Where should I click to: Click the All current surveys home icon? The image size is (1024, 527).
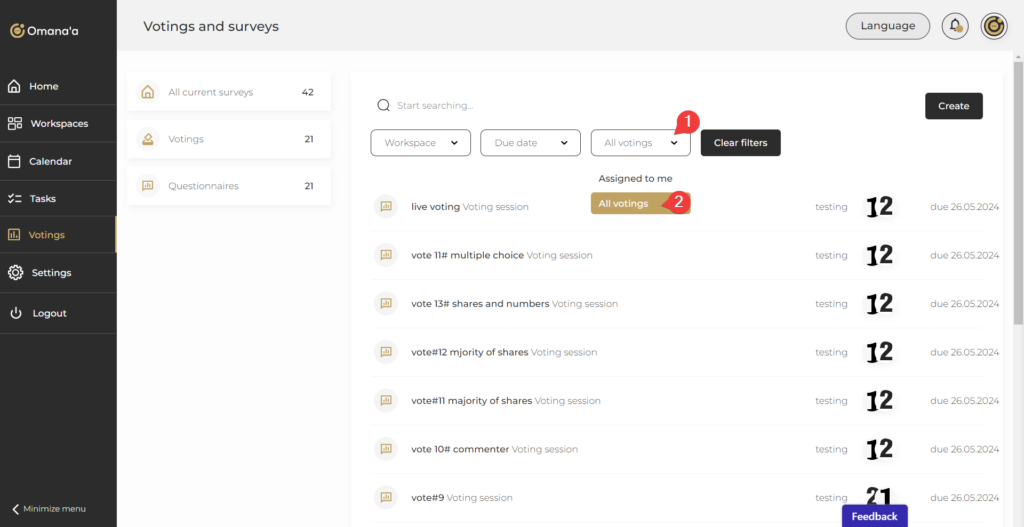148,92
